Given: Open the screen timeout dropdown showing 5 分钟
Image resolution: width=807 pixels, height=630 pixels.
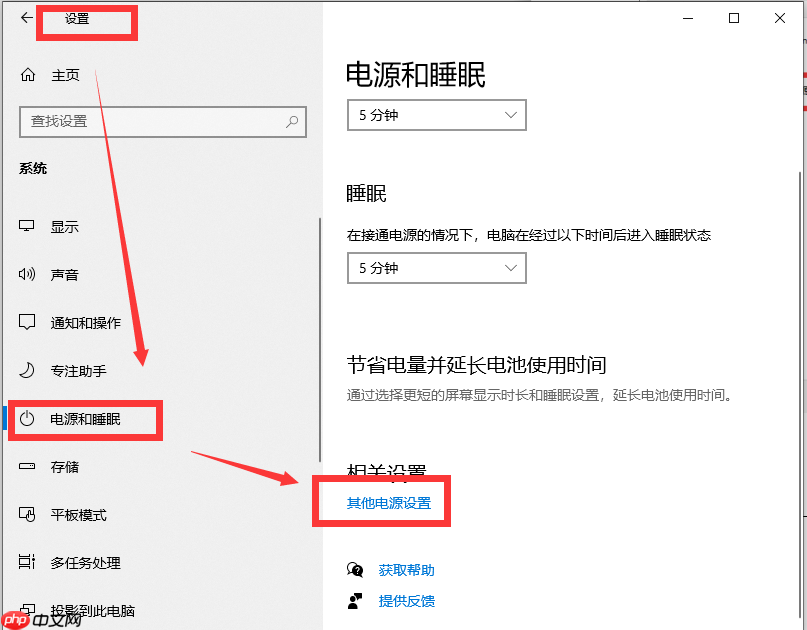Looking at the screenshot, I should (436, 114).
